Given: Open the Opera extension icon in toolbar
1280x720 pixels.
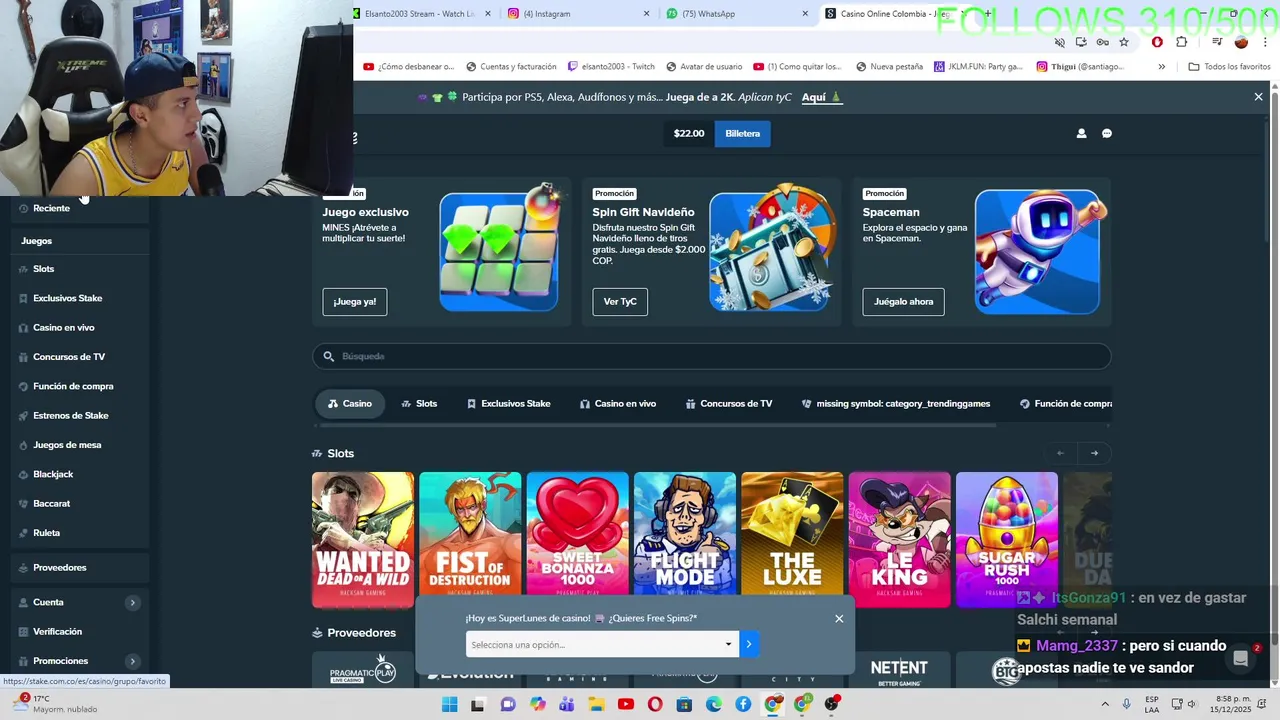Looking at the screenshot, I should pyautogui.click(x=1157, y=42).
